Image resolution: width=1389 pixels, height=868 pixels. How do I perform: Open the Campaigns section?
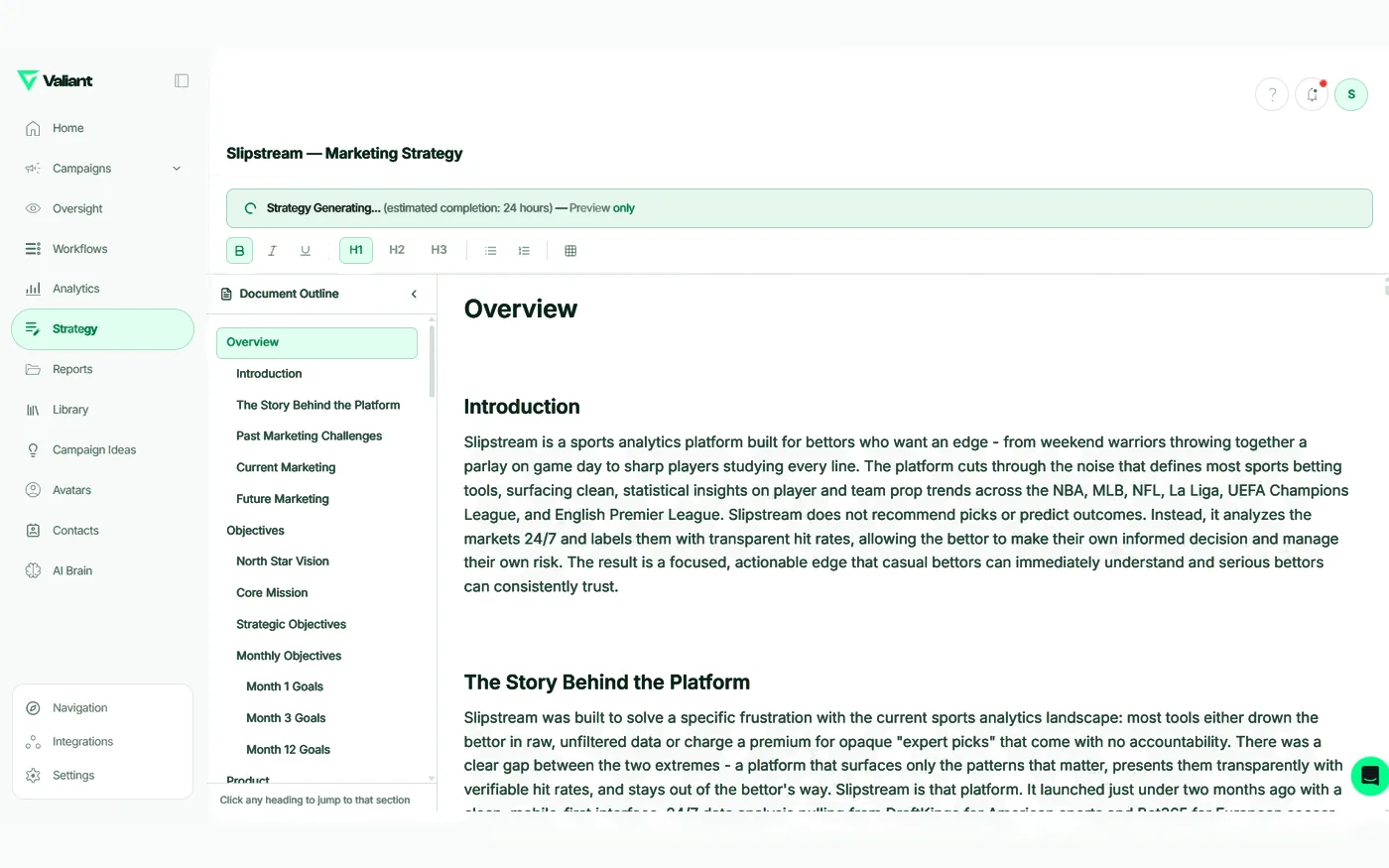tap(81, 169)
